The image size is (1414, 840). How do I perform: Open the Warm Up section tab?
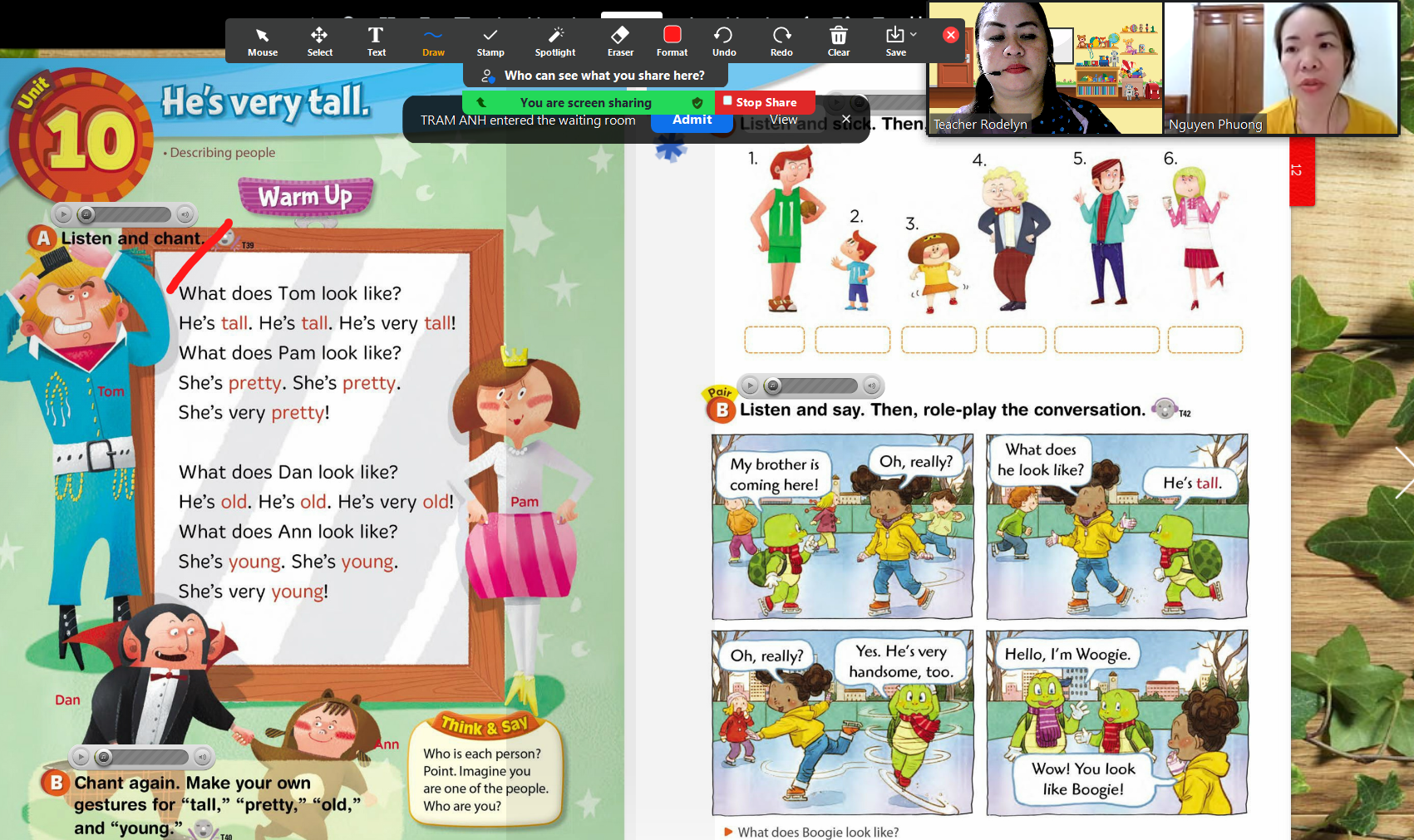tap(305, 197)
